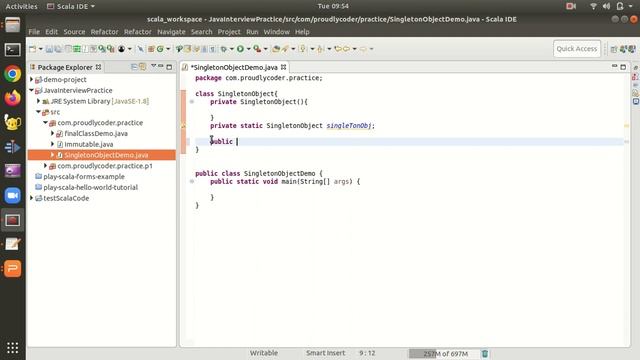Click the overview ruler warning marker
This screenshot has width=640, height=360.
point(627,126)
